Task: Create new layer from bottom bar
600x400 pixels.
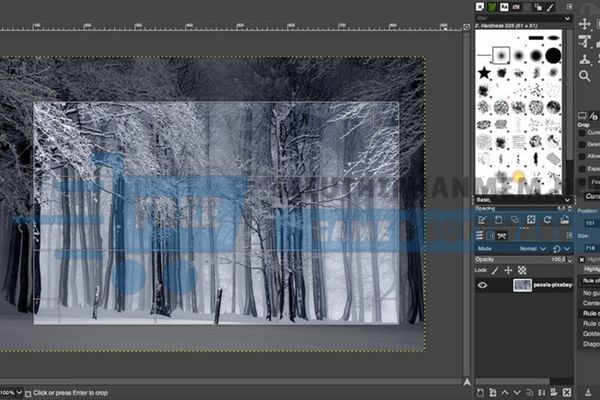Action: pyautogui.click(x=482, y=391)
